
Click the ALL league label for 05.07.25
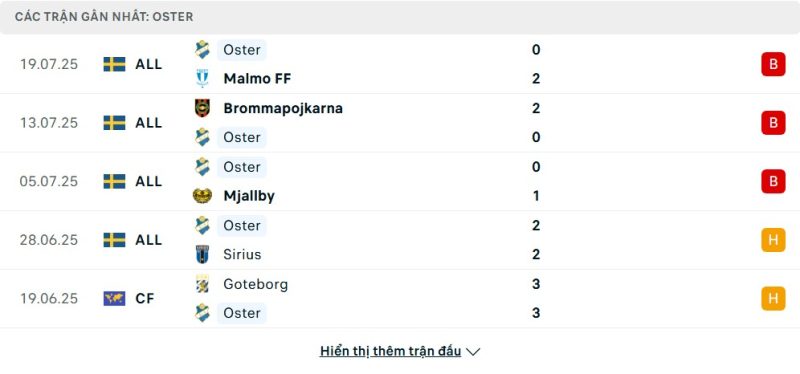coord(148,181)
